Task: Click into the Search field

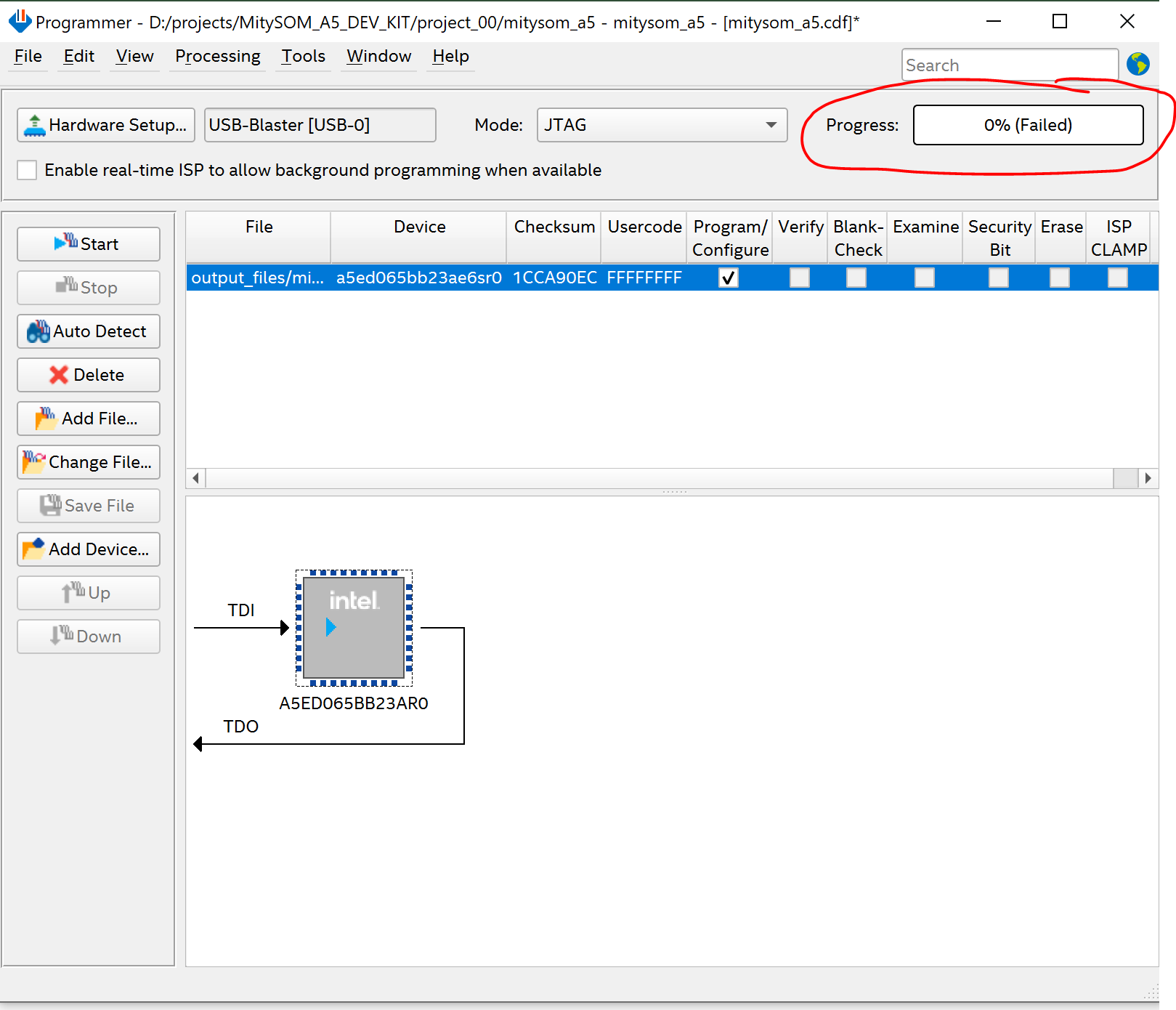Action: (1010, 65)
